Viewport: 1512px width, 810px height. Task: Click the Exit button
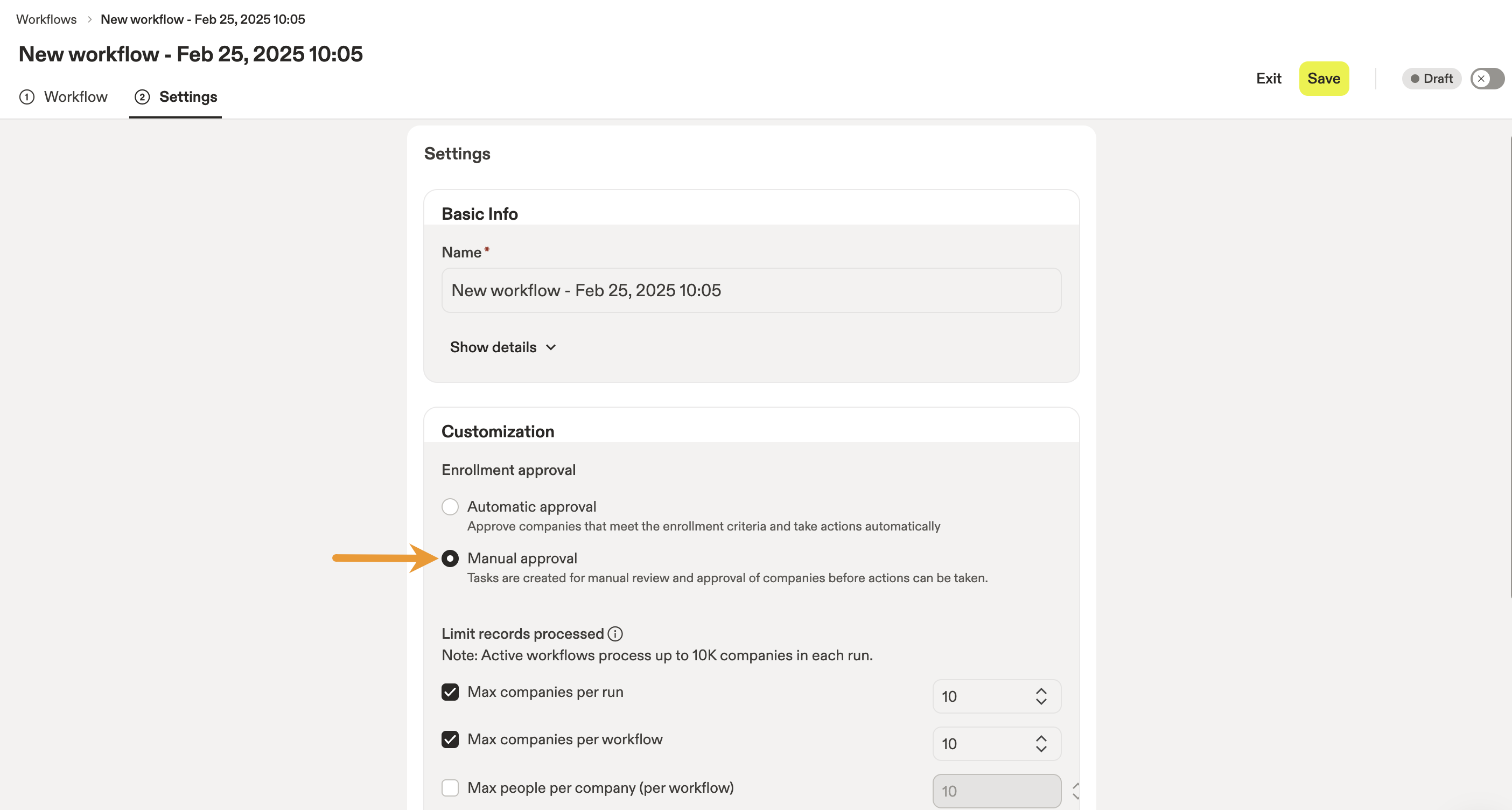click(x=1269, y=79)
